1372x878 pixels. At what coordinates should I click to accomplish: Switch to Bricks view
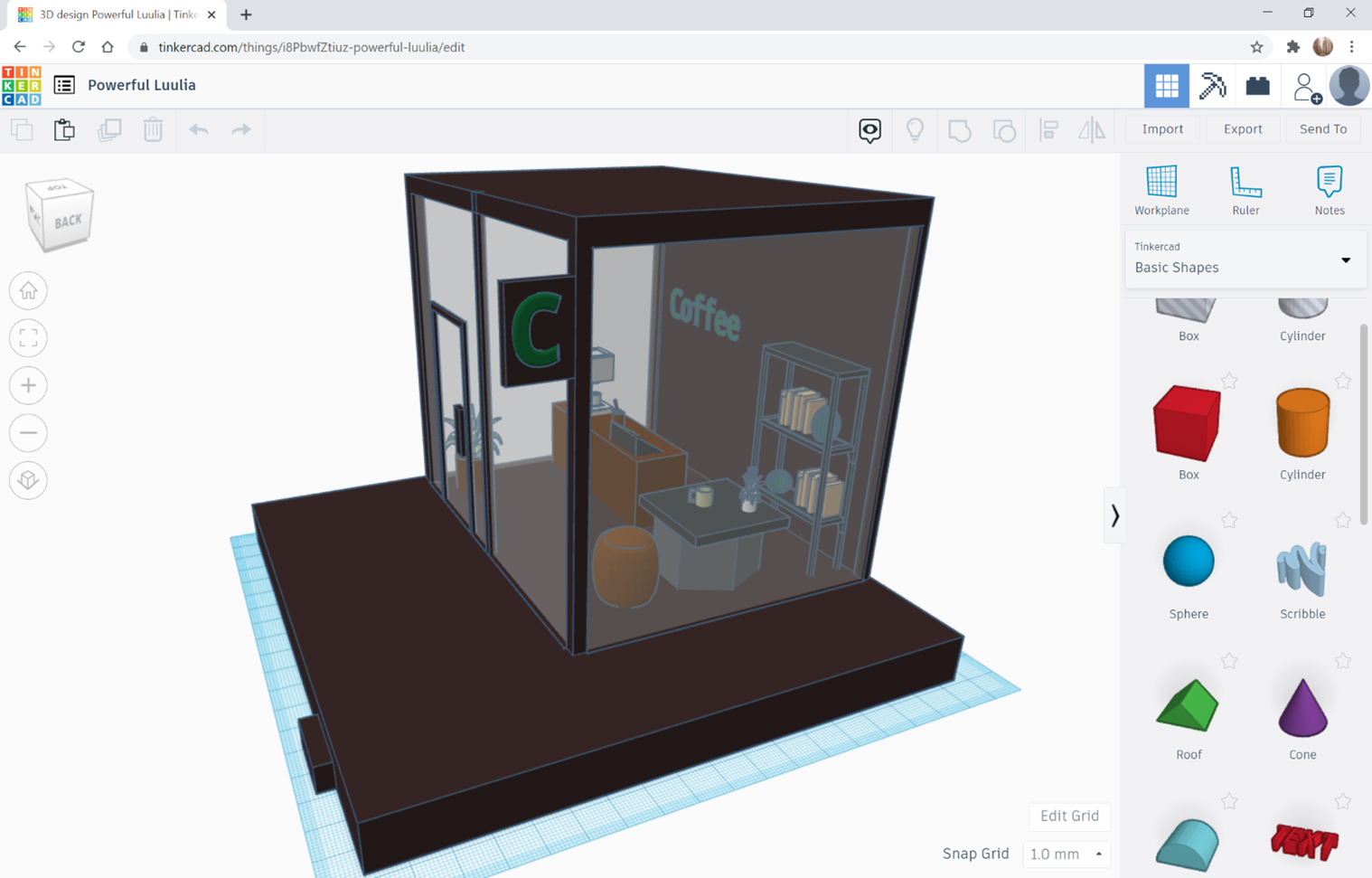(1257, 85)
